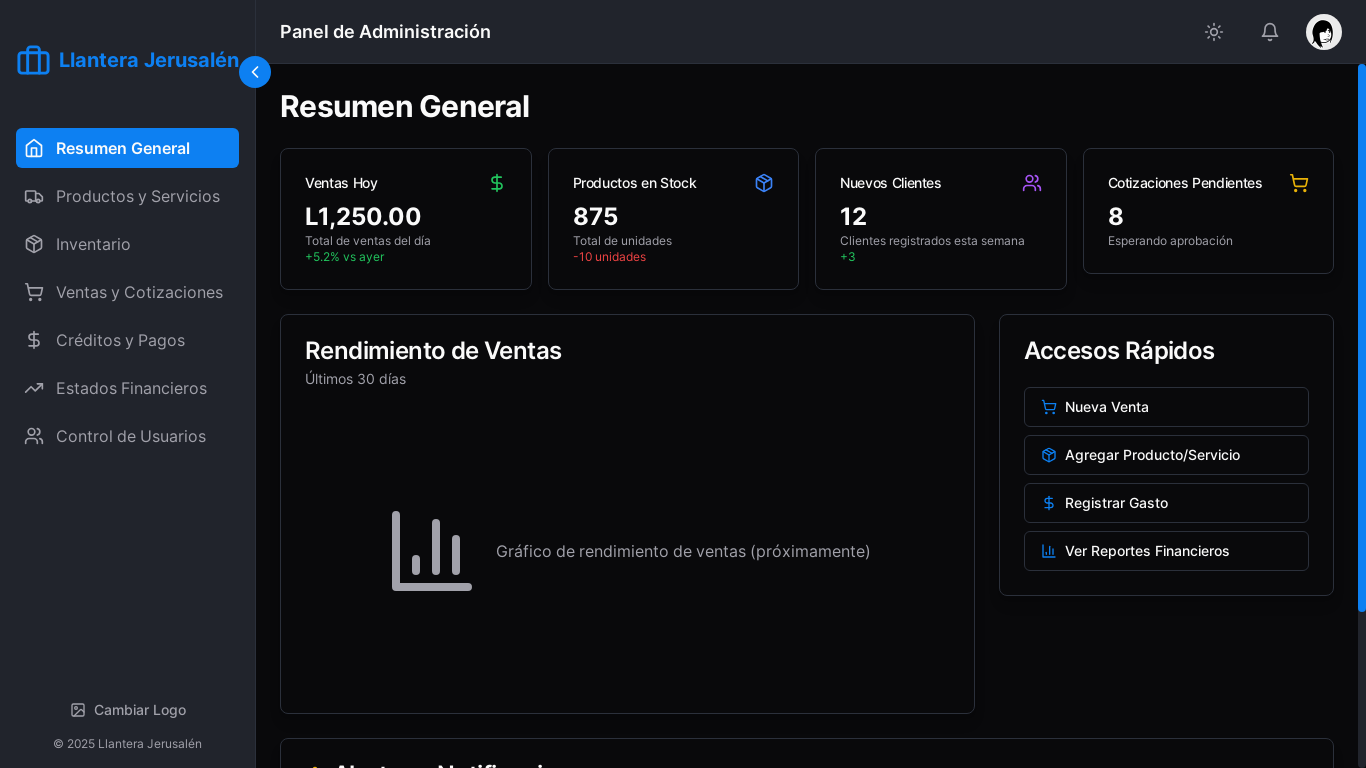The width and height of the screenshot is (1366, 768).
Task: Click the cart icon in Nueva Venta button
Action: click(x=1049, y=407)
